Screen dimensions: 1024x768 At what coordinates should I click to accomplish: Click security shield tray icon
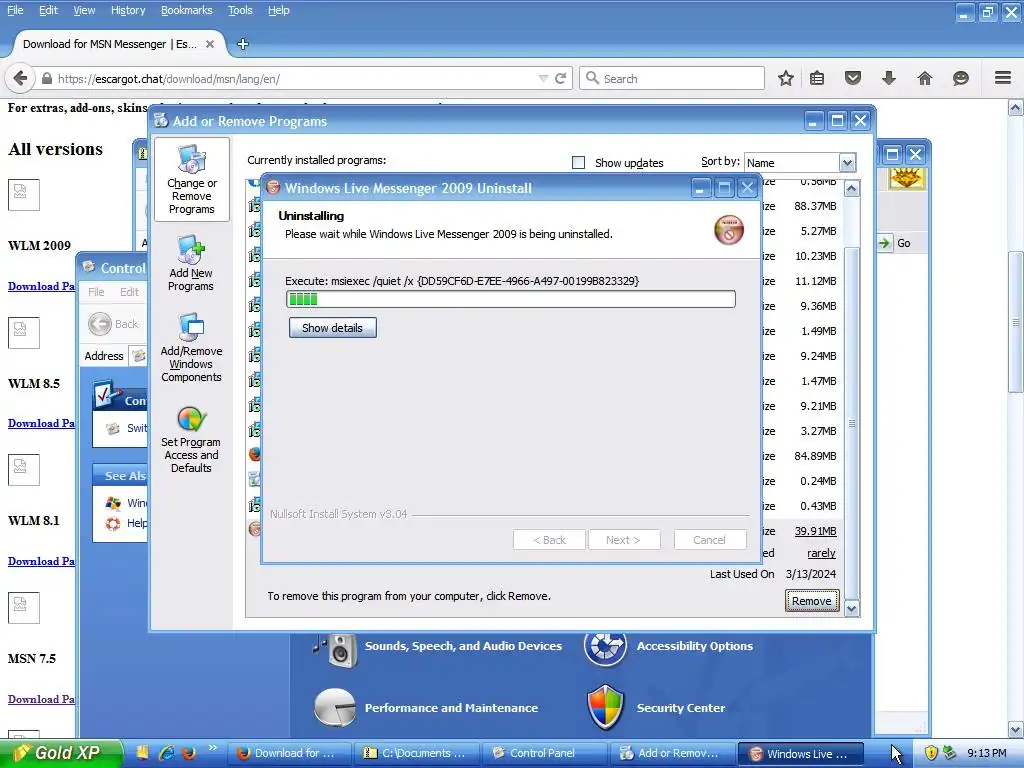pyautogui.click(x=931, y=753)
